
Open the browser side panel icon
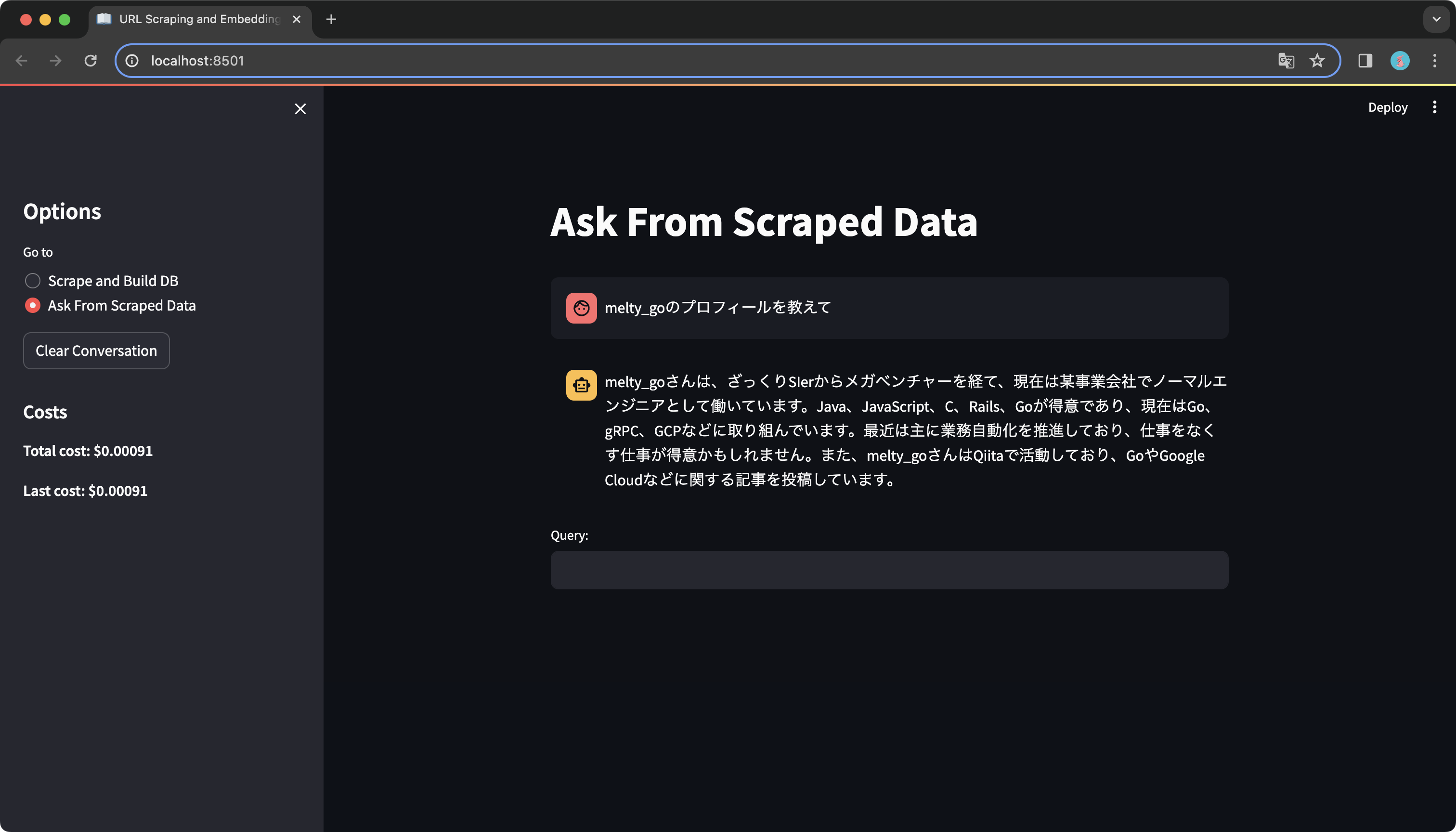[1365, 61]
